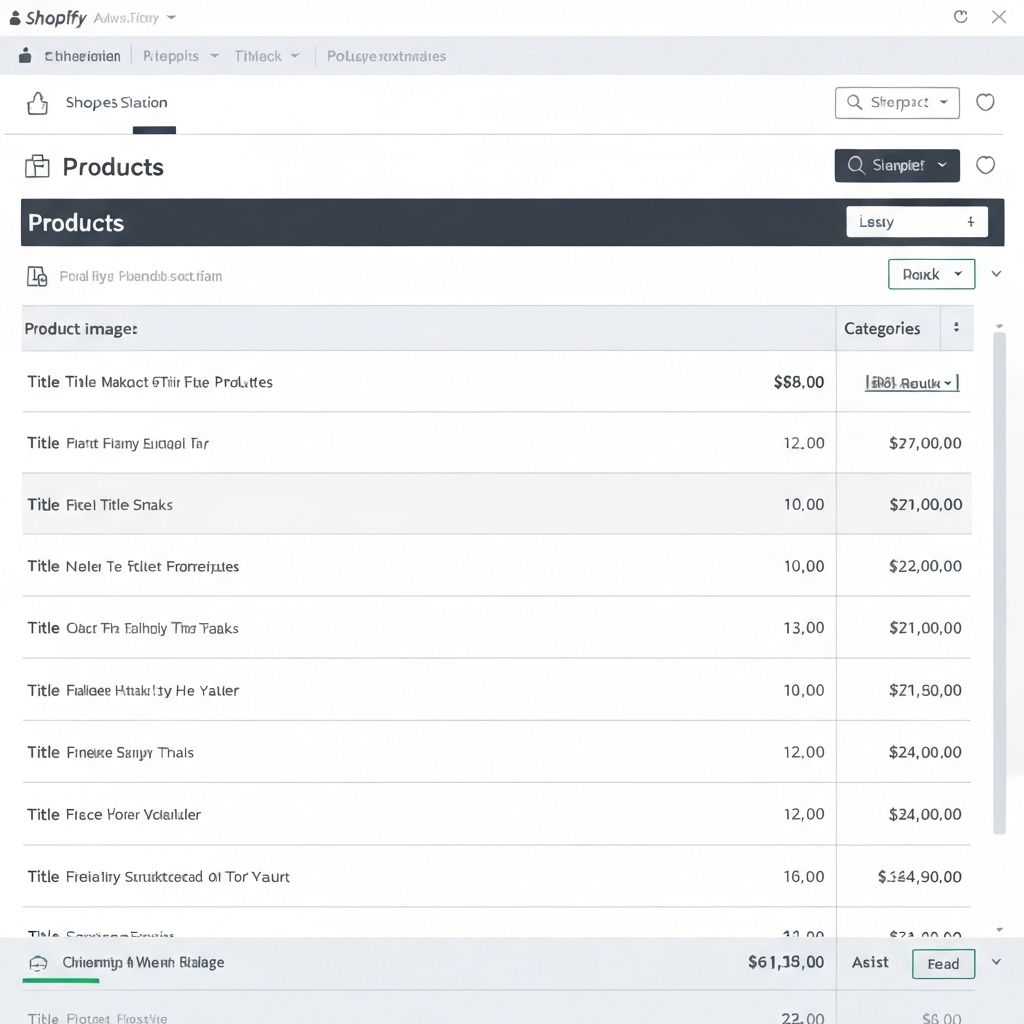
Task: Click the thumbs-up icon beside Shopes Slation
Action: coord(38,103)
